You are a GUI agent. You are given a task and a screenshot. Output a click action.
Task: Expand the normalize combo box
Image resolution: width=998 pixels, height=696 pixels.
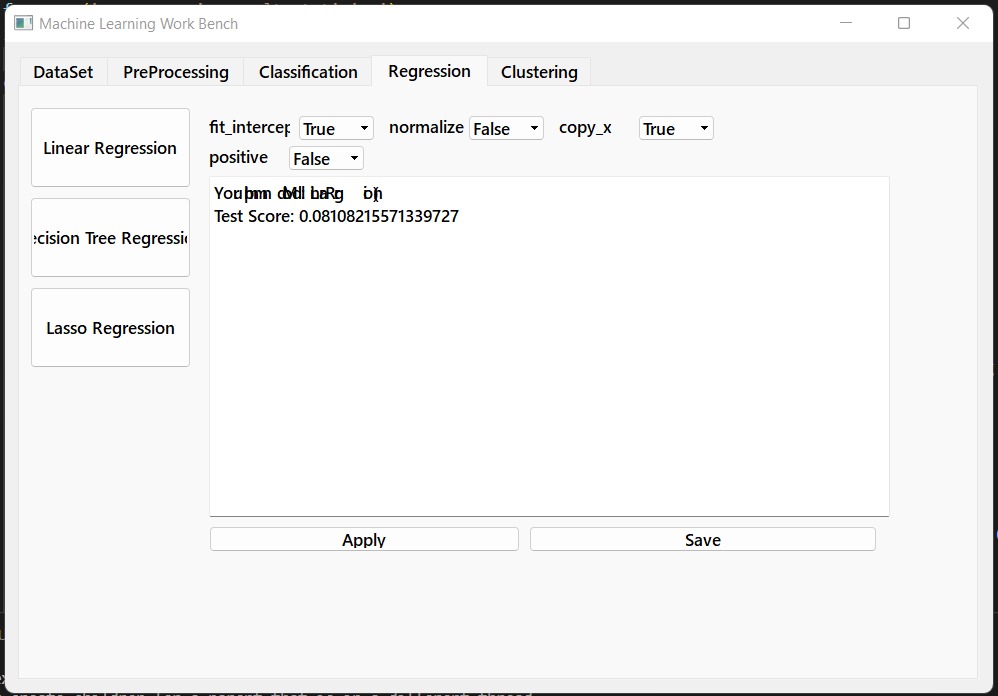click(x=506, y=129)
